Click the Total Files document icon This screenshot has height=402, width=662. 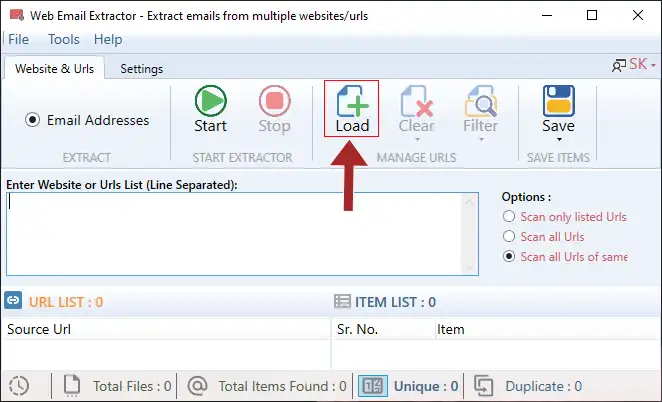71,386
